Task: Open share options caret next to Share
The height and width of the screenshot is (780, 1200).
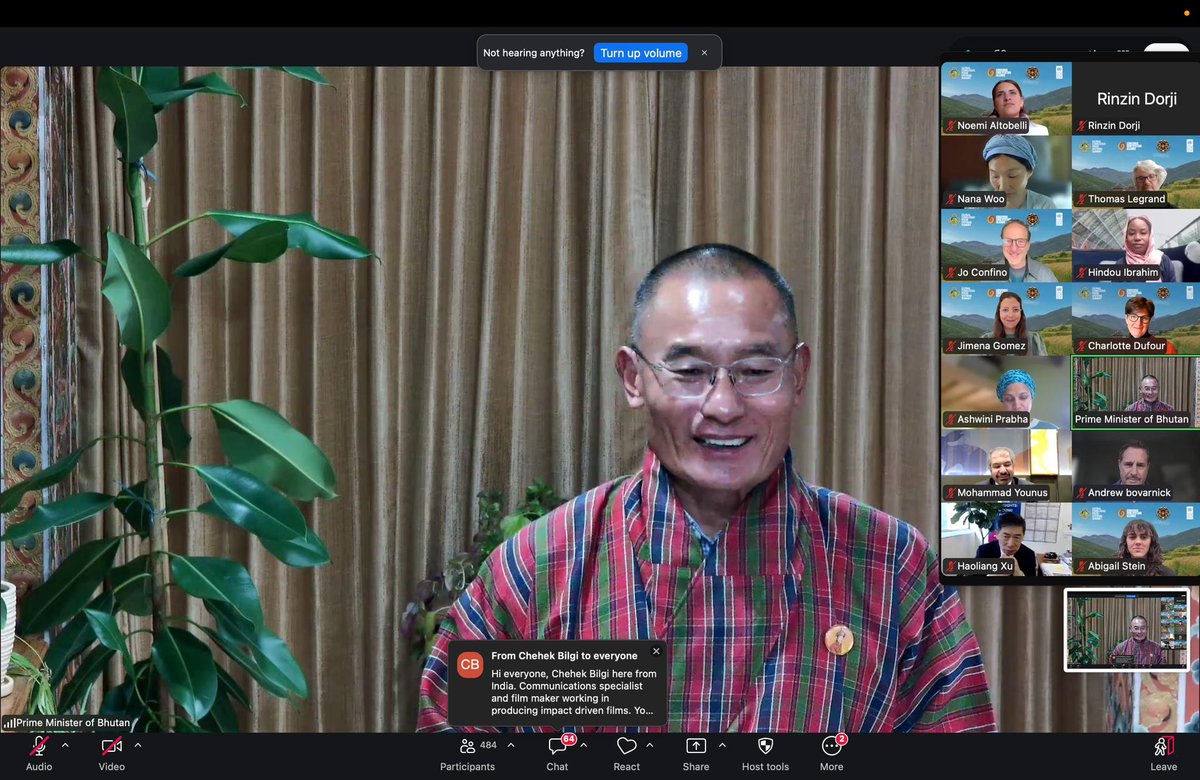Action: [722, 745]
